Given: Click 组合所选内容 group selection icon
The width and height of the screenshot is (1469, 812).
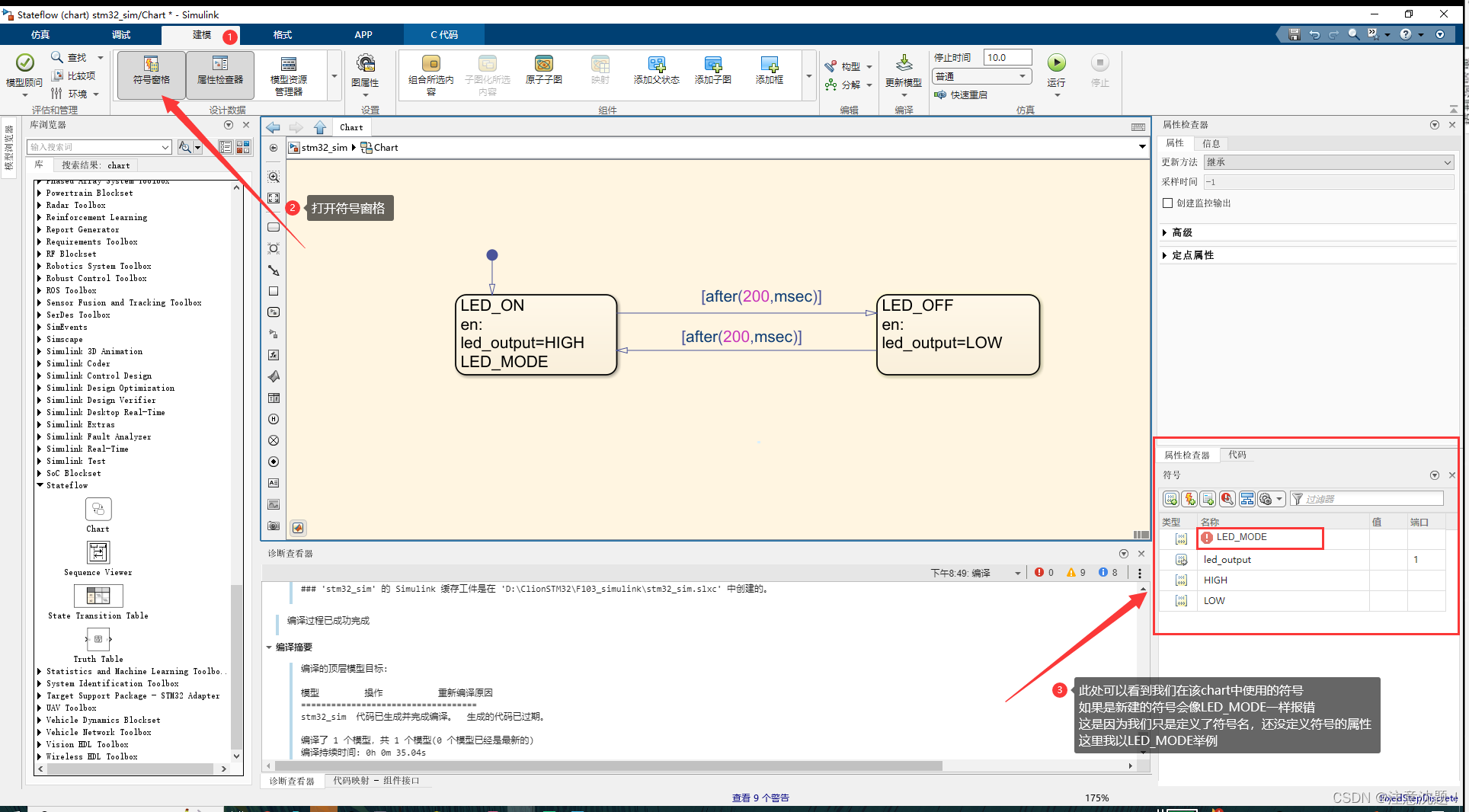Looking at the screenshot, I should click(x=431, y=75).
